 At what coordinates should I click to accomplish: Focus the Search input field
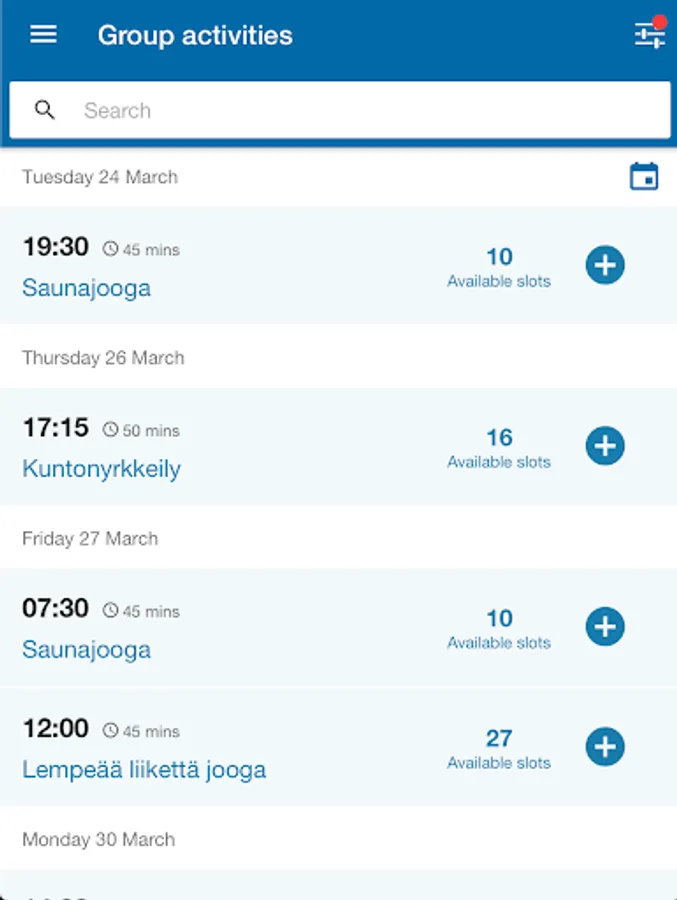(340, 110)
